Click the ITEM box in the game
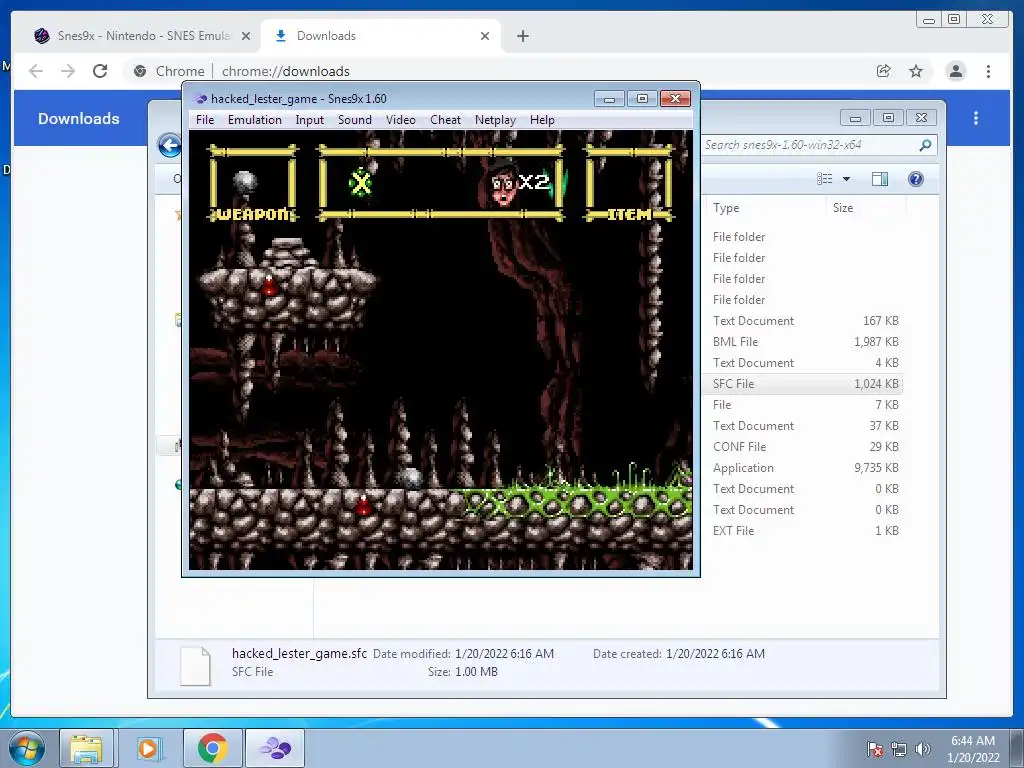Image resolution: width=1024 pixels, height=768 pixels. (630, 184)
